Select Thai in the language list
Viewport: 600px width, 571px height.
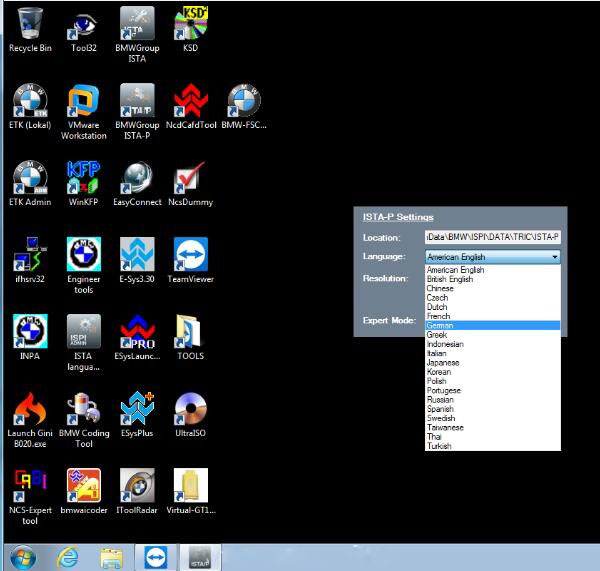(x=492, y=437)
